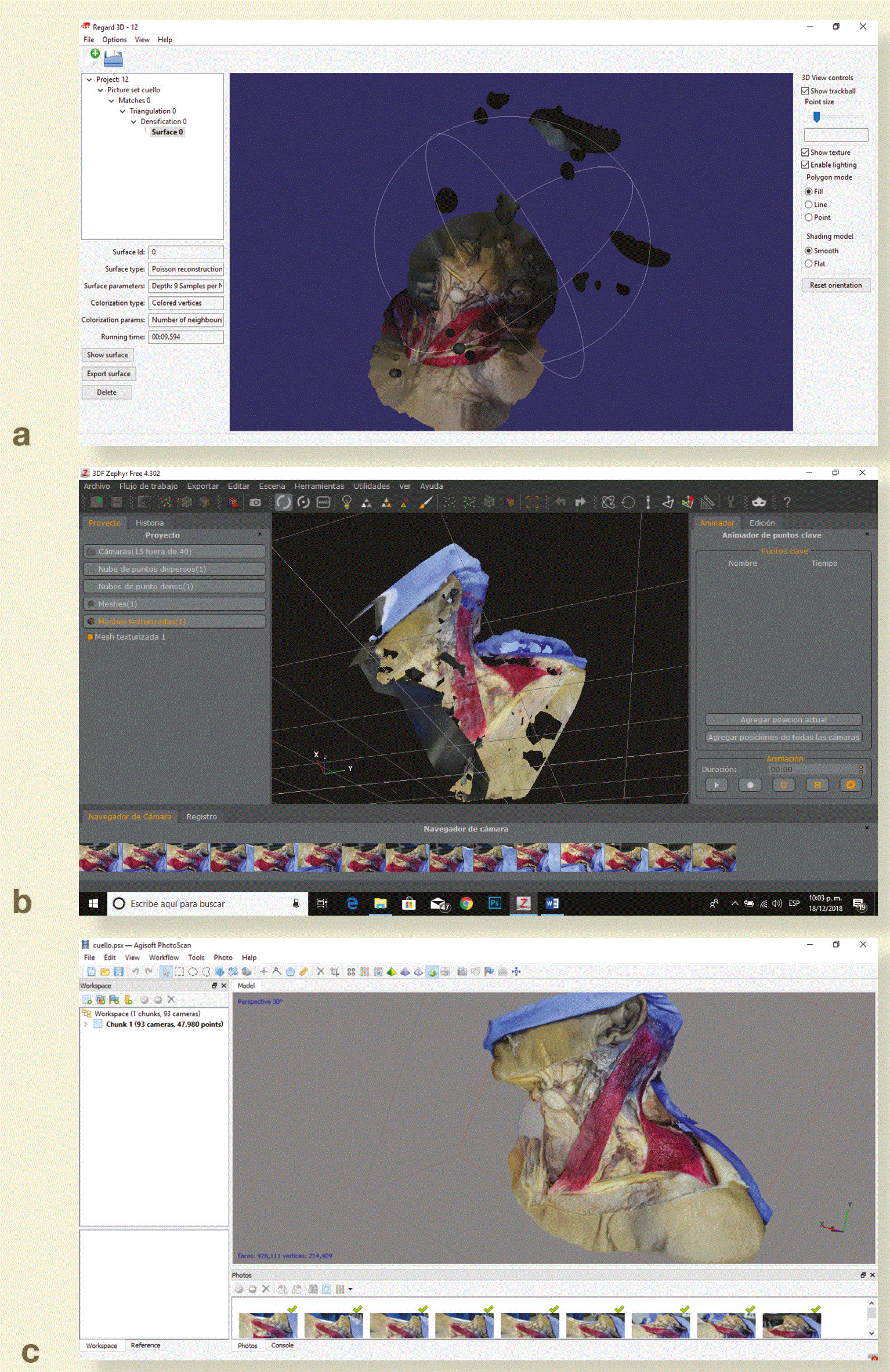Click the save disk icon in PhotoScan toolbar
The width and height of the screenshot is (890, 1372).
pos(118,972)
